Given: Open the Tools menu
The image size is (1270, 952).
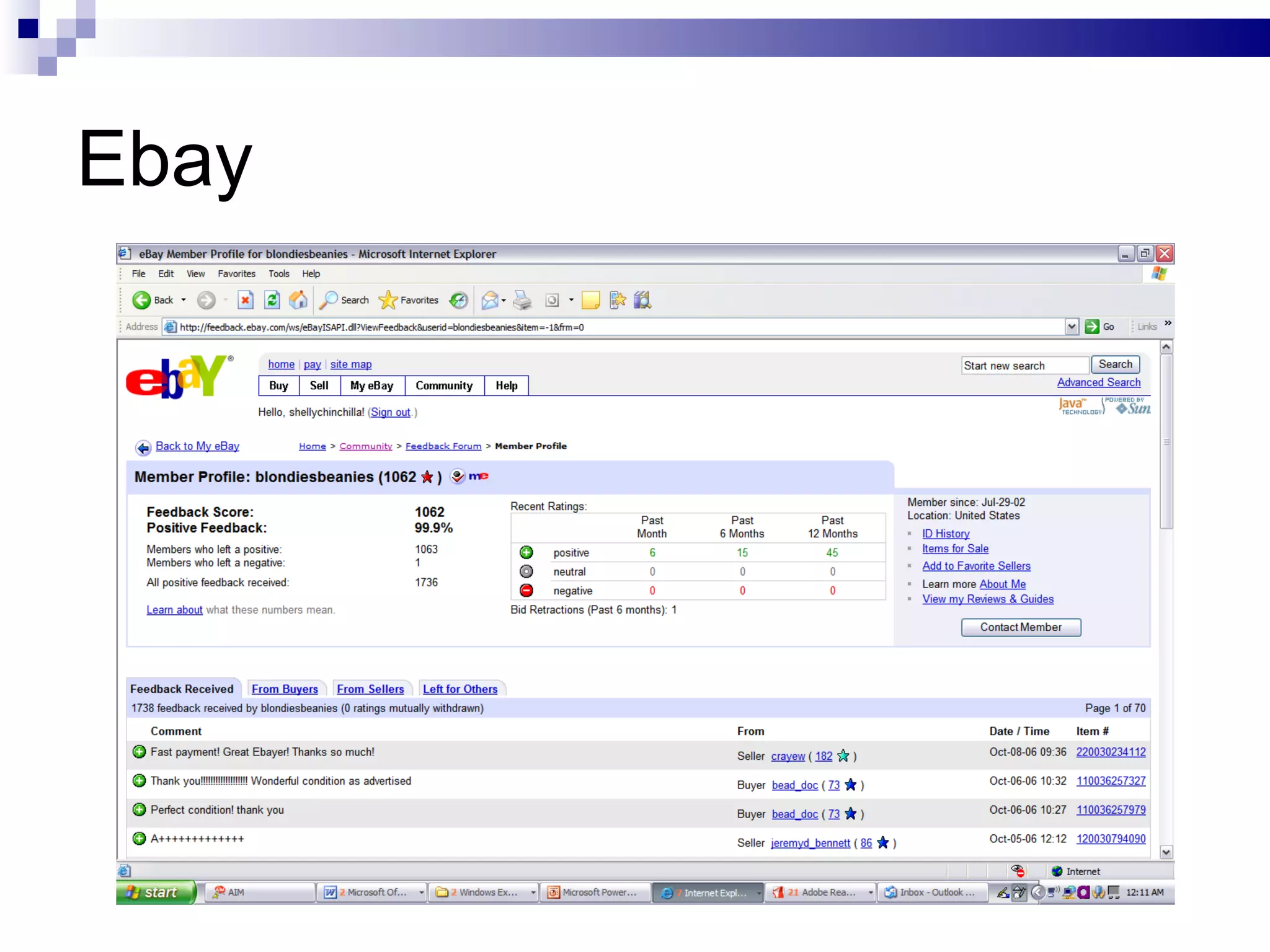Looking at the screenshot, I should pos(278,273).
